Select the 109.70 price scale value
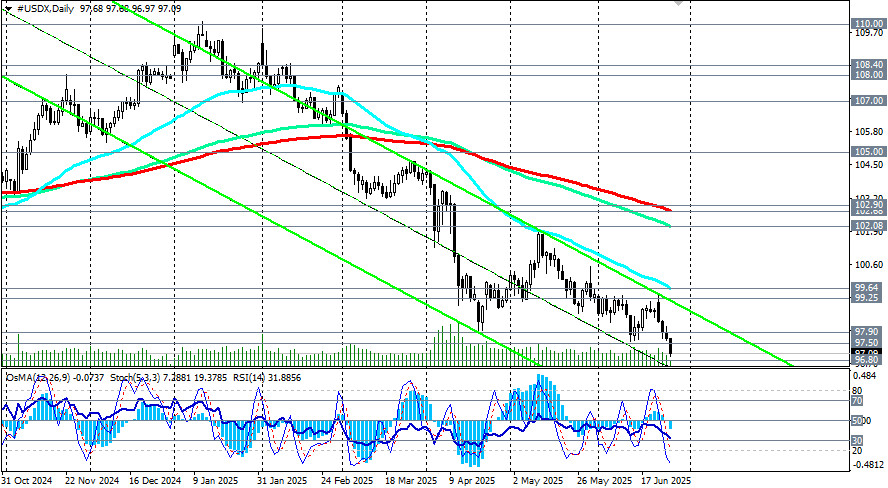Screen dimensions: 888x488 pyautogui.click(x=869, y=33)
